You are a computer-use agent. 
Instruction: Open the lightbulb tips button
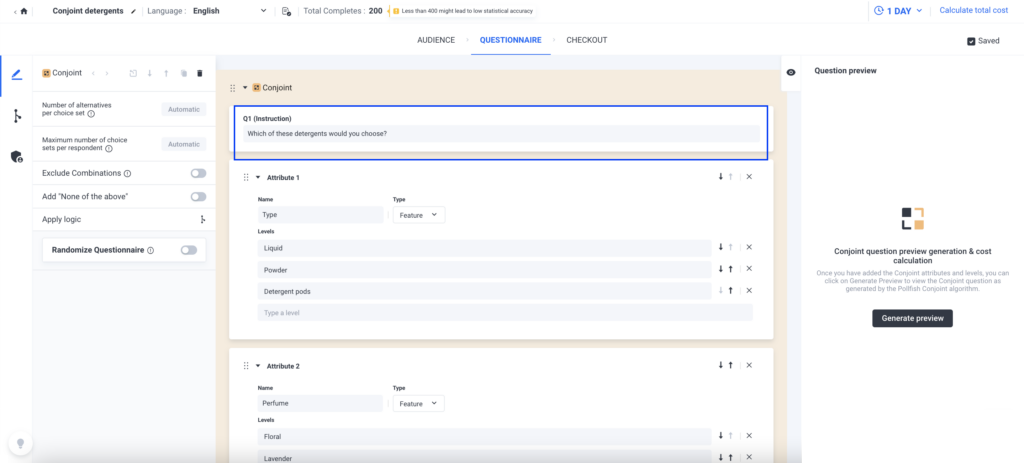tap(20, 443)
